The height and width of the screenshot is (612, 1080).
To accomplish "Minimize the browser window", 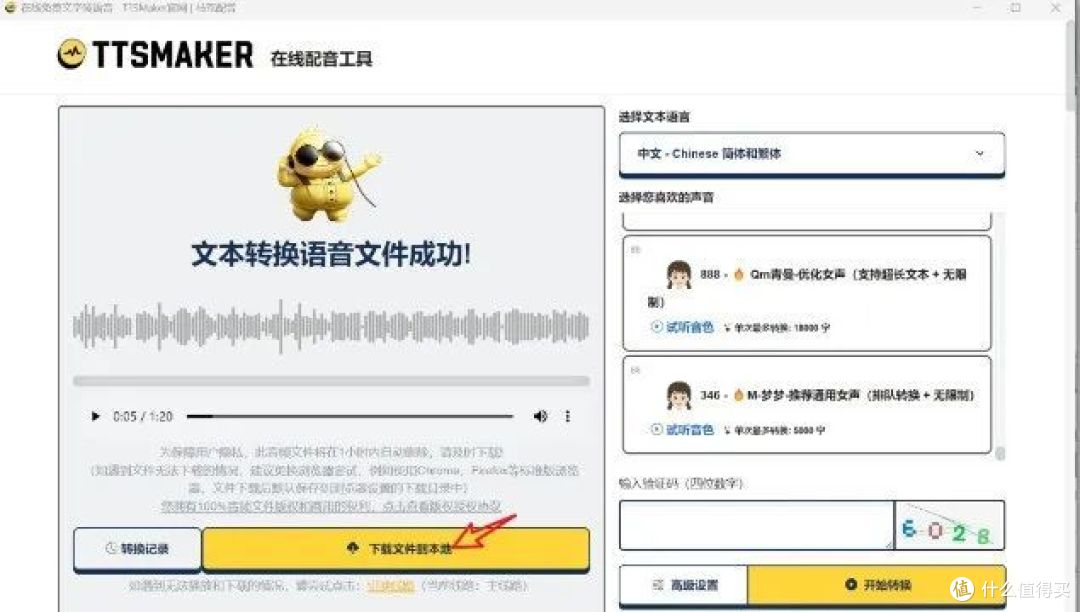I will pyautogui.click(x=977, y=8).
